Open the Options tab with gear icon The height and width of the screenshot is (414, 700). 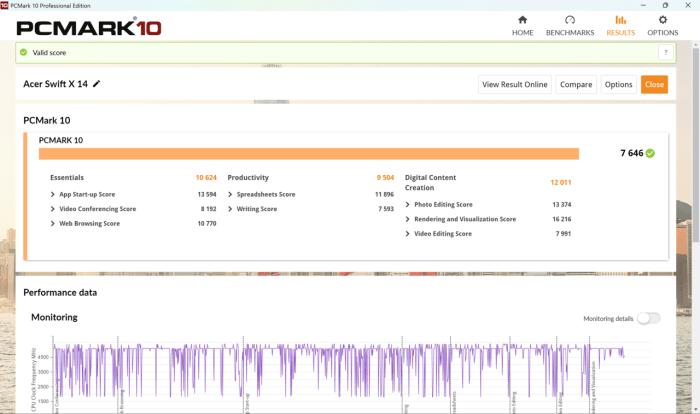pos(662,26)
